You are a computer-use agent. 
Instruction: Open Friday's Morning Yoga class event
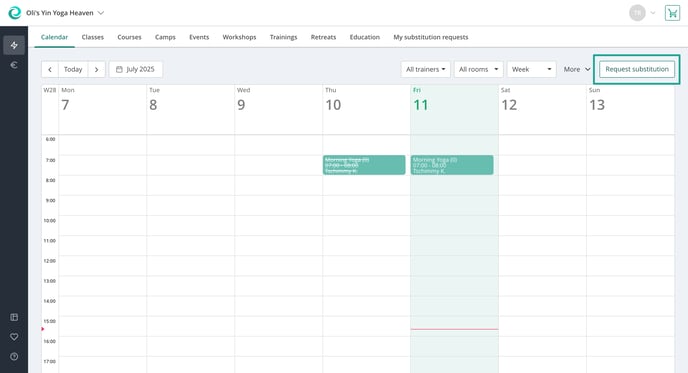coord(452,165)
